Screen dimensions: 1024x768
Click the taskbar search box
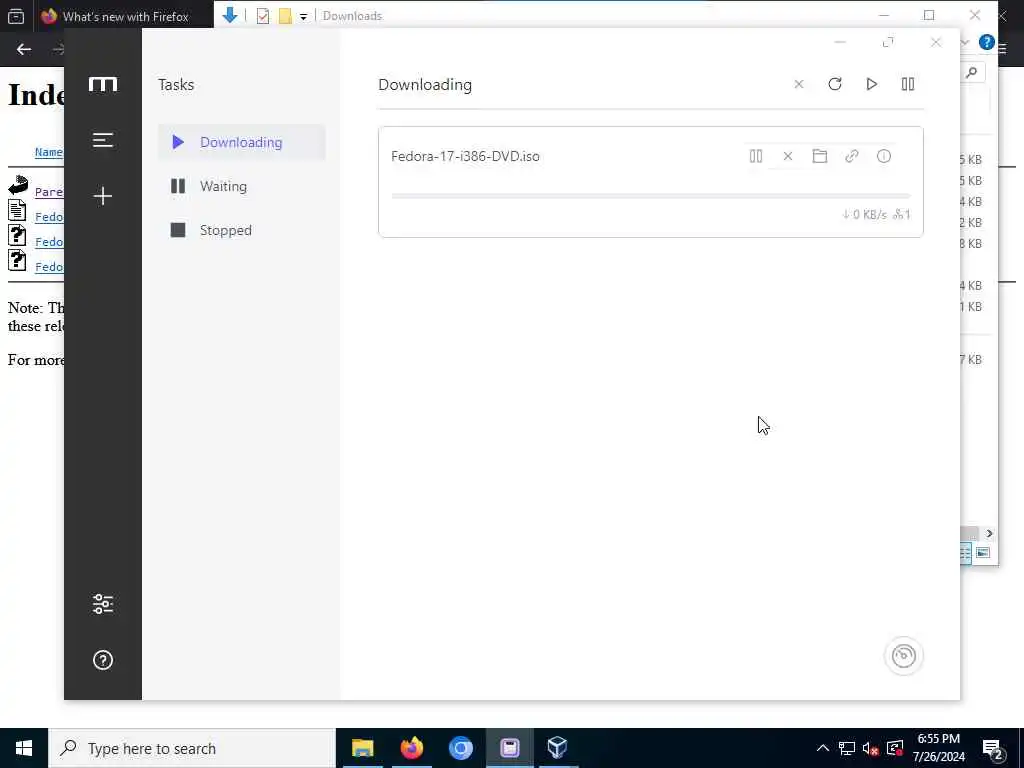(192, 748)
